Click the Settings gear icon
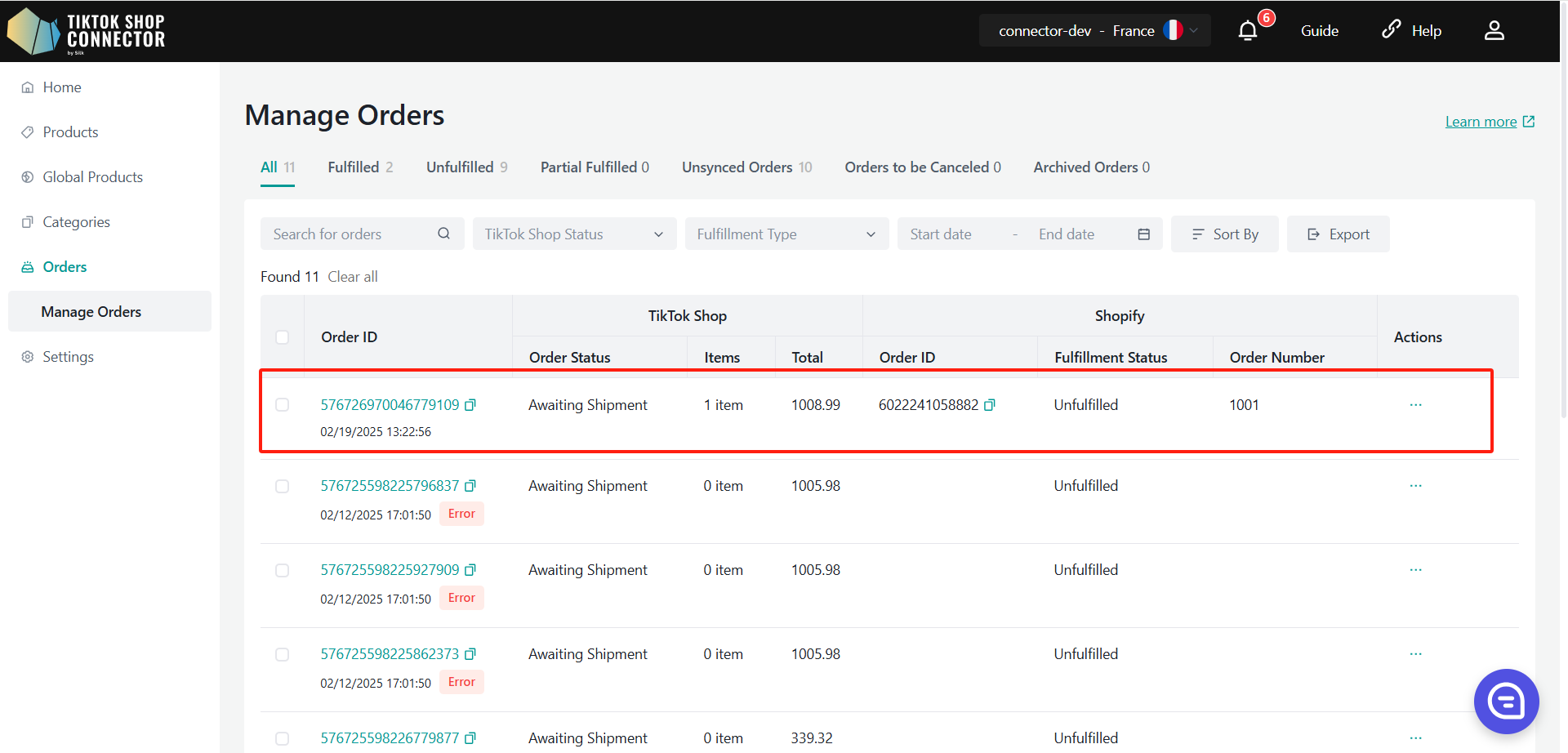Image resolution: width=1568 pixels, height=753 pixels. pyautogui.click(x=28, y=357)
